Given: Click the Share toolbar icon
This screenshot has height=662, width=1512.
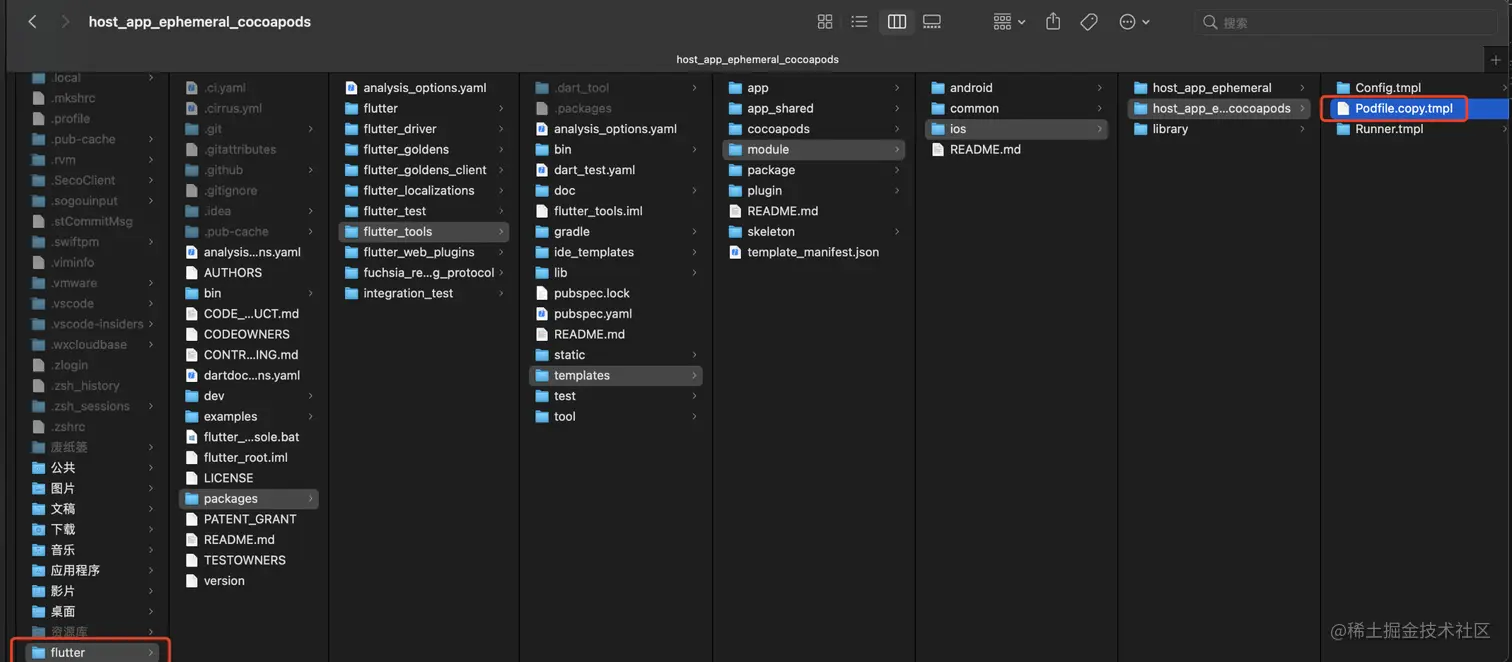Looking at the screenshot, I should pyautogui.click(x=1053, y=21).
